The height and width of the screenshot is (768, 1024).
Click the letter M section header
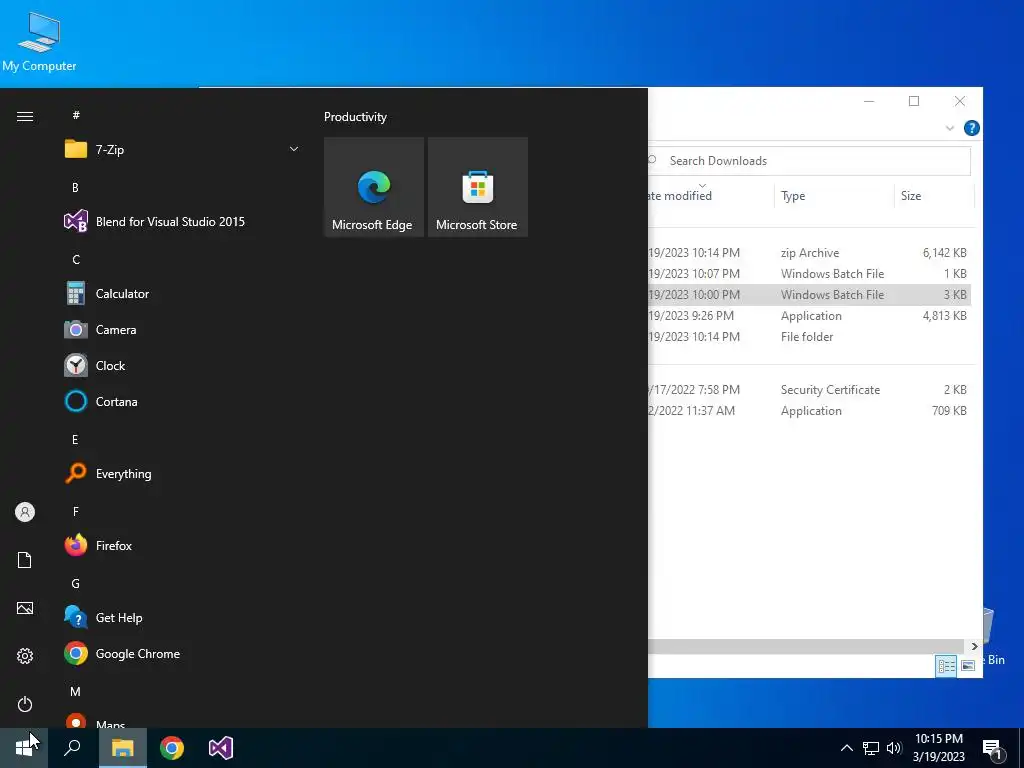tap(76, 691)
